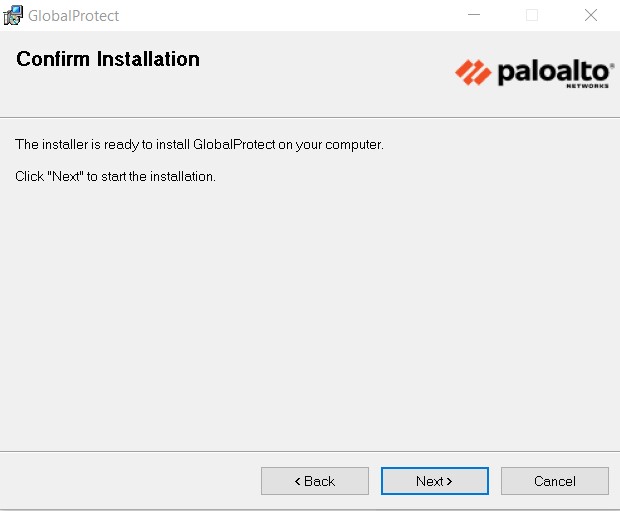
Task: Click the "Confirm Installation" heading
Action: [x=108, y=59]
